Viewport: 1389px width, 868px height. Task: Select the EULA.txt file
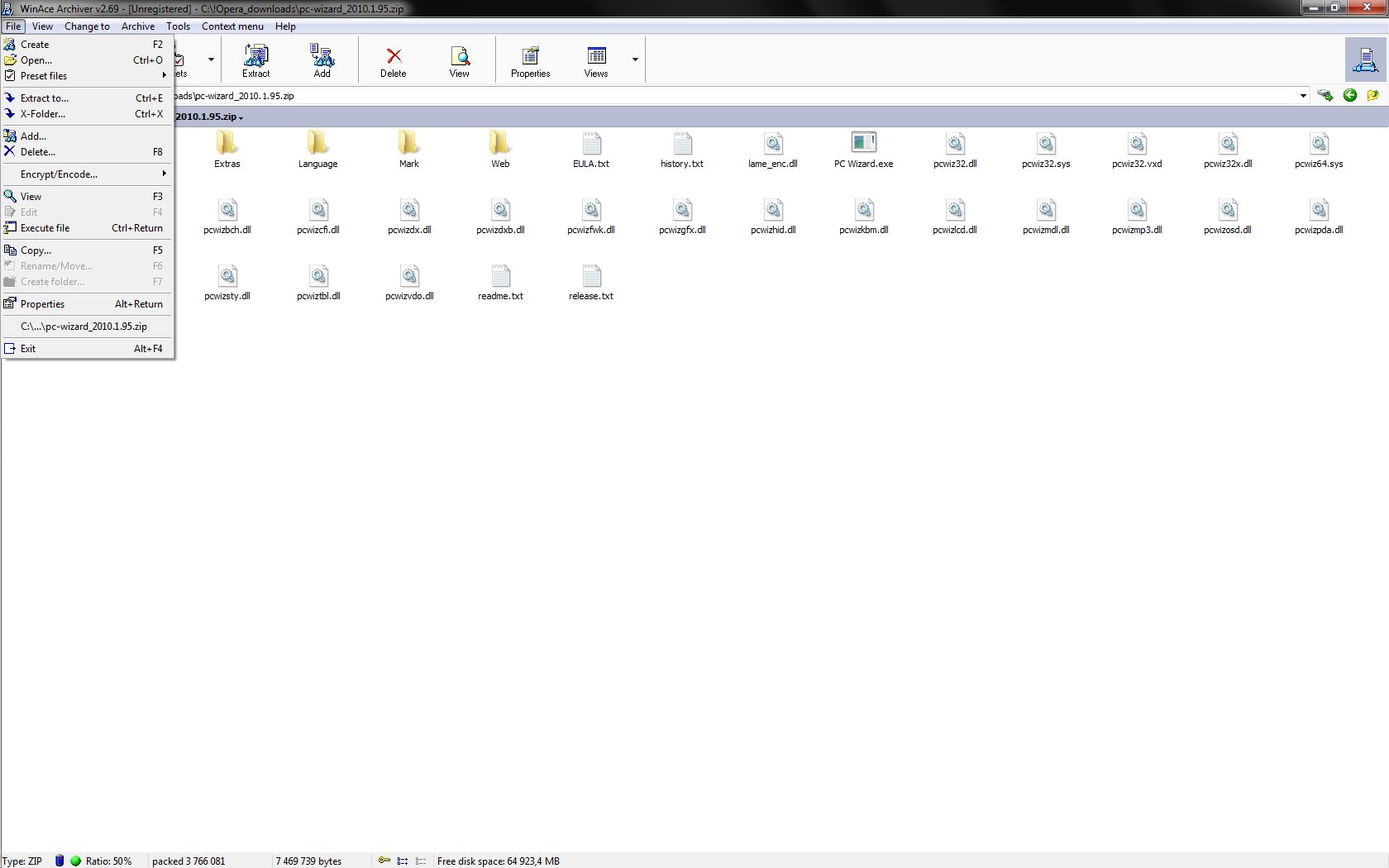(x=591, y=149)
